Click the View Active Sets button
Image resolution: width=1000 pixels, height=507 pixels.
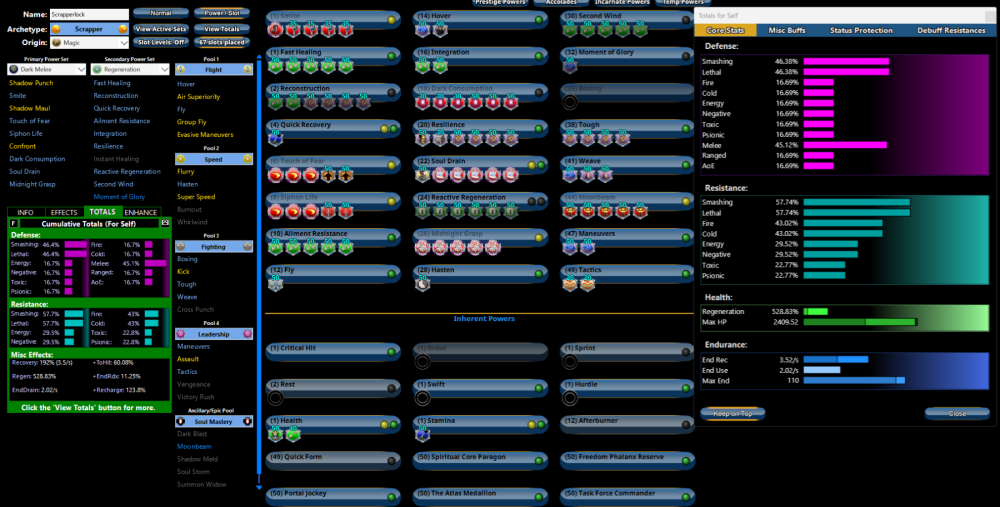click(161, 29)
